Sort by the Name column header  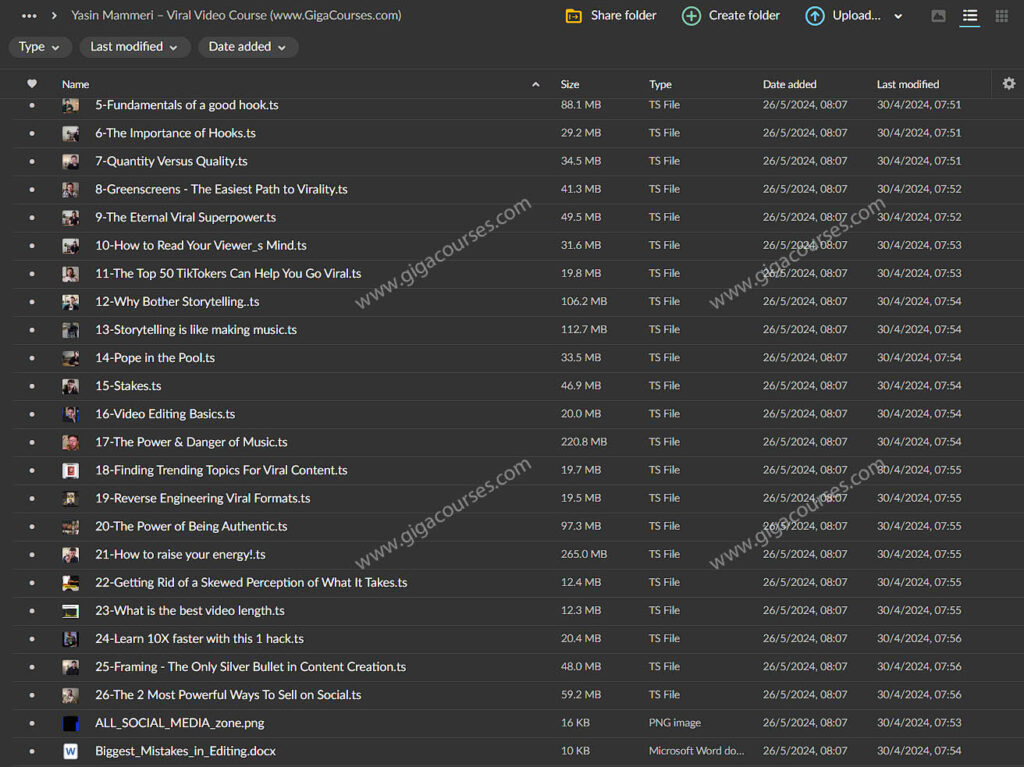[76, 85]
